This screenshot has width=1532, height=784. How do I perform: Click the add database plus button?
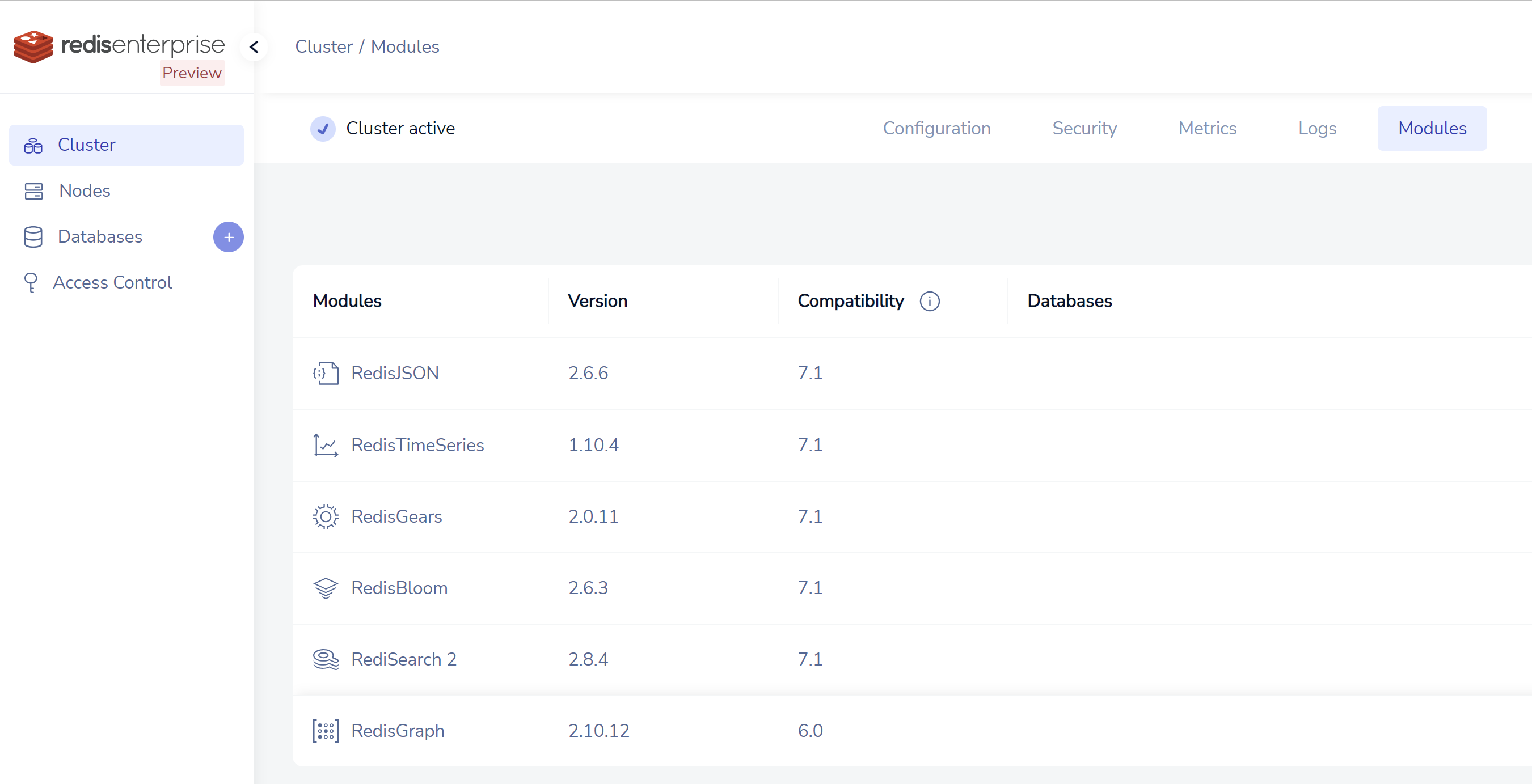pyautogui.click(x=229, y=237)
